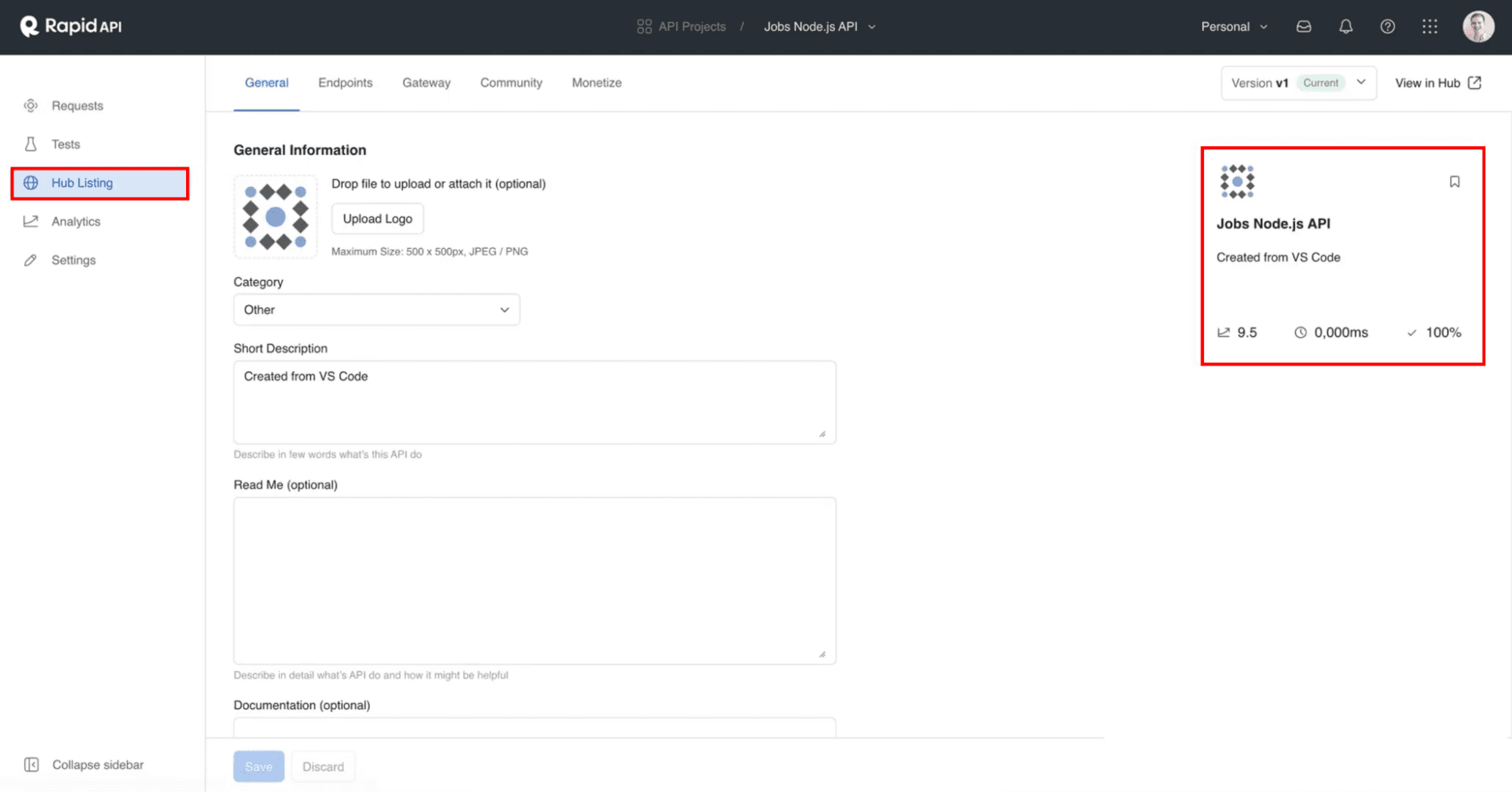Switch to the Endpoints tab
1512x793 pixels.
coord(346,82)
